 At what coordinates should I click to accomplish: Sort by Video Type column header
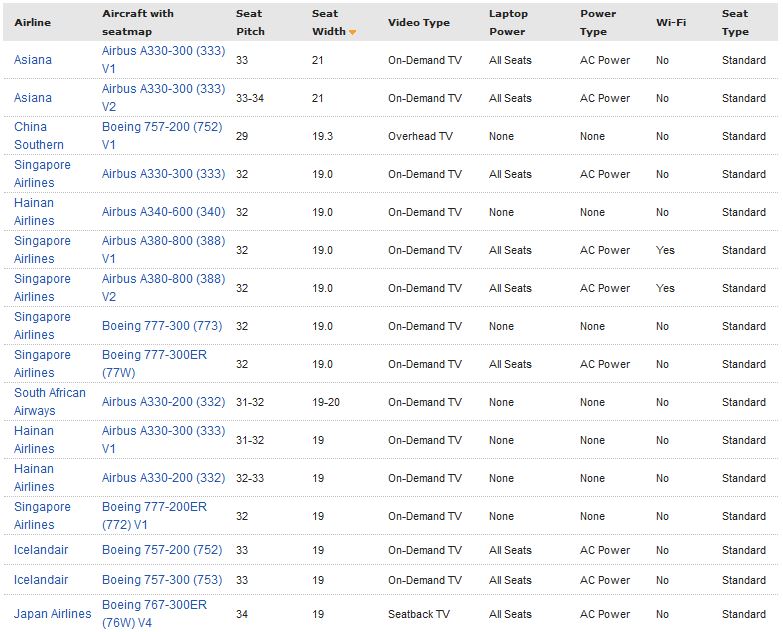pyautogui.click(x=418, y=22)
